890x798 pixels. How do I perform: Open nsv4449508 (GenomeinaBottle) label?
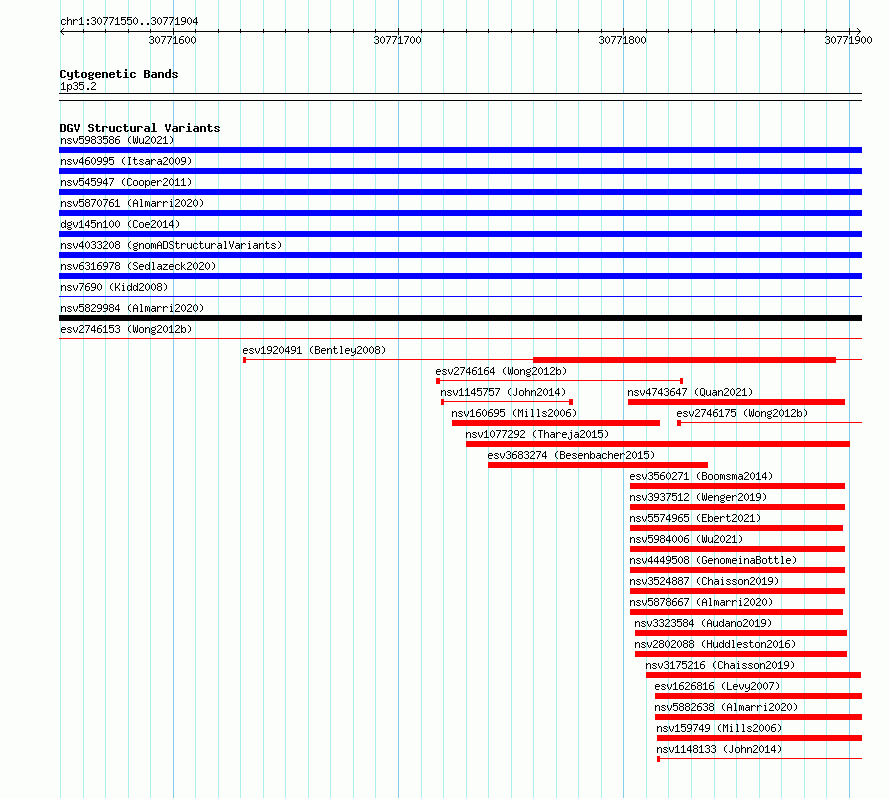click(713, 560)
